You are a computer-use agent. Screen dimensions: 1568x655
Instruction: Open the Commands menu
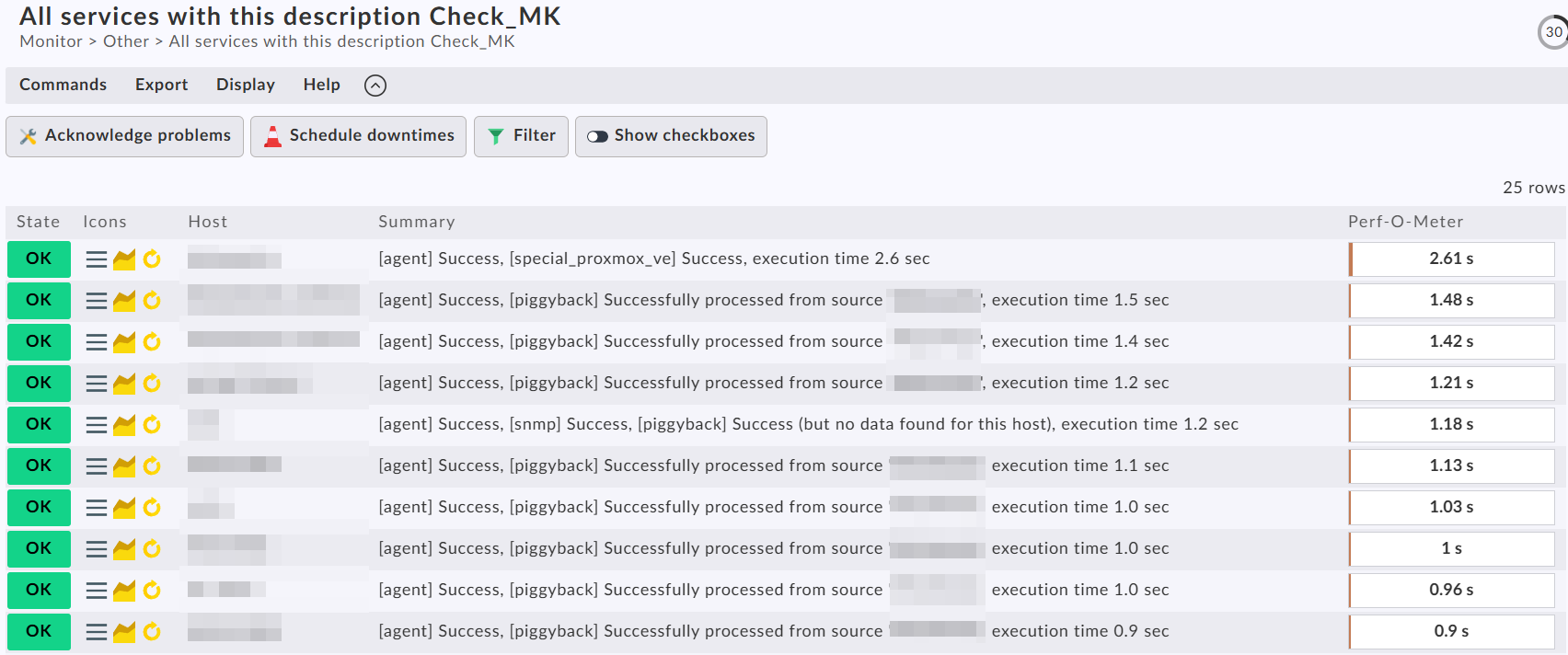click(x=63, y=85)
